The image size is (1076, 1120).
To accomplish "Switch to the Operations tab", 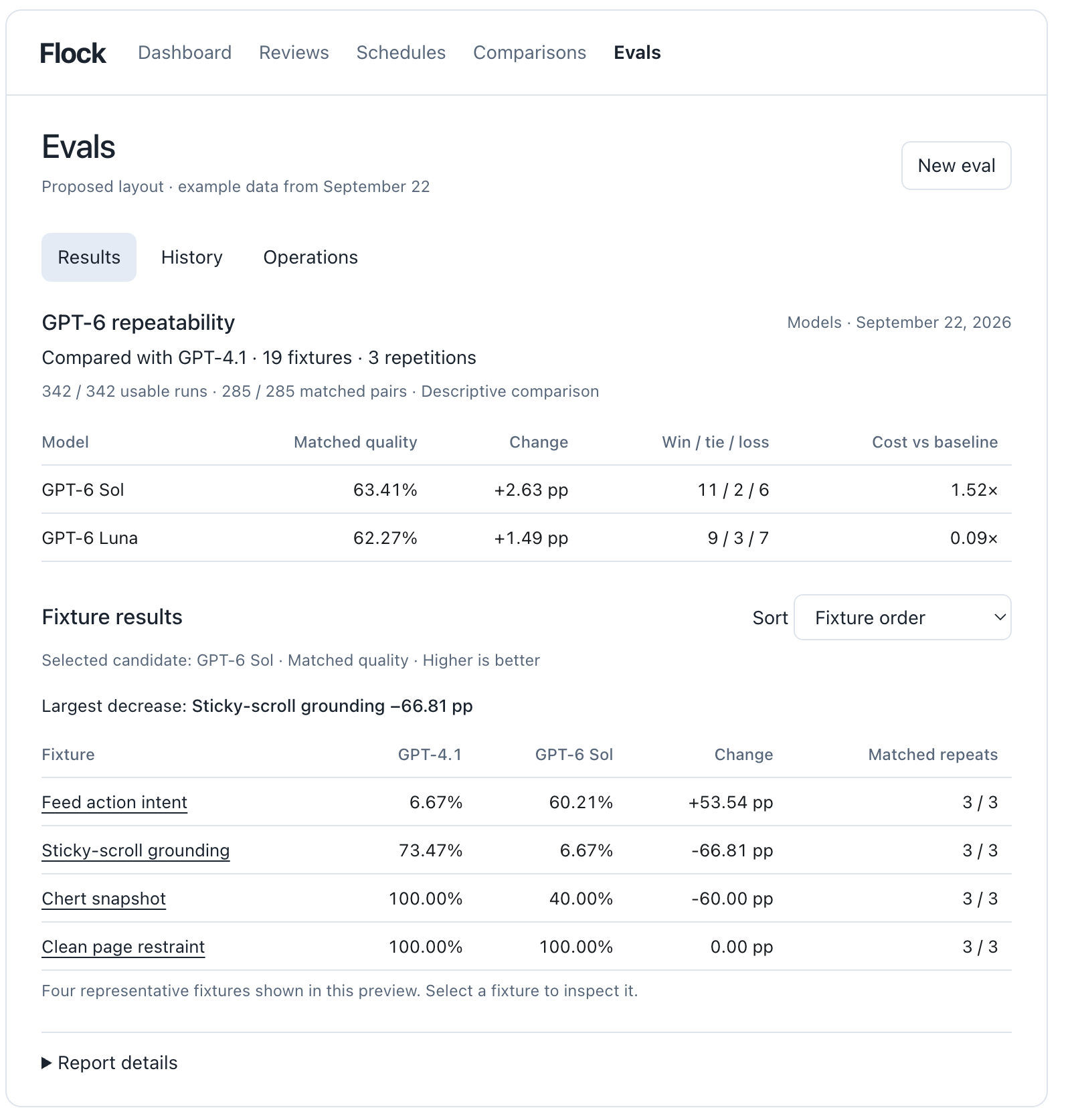I will tap(310, 257).
